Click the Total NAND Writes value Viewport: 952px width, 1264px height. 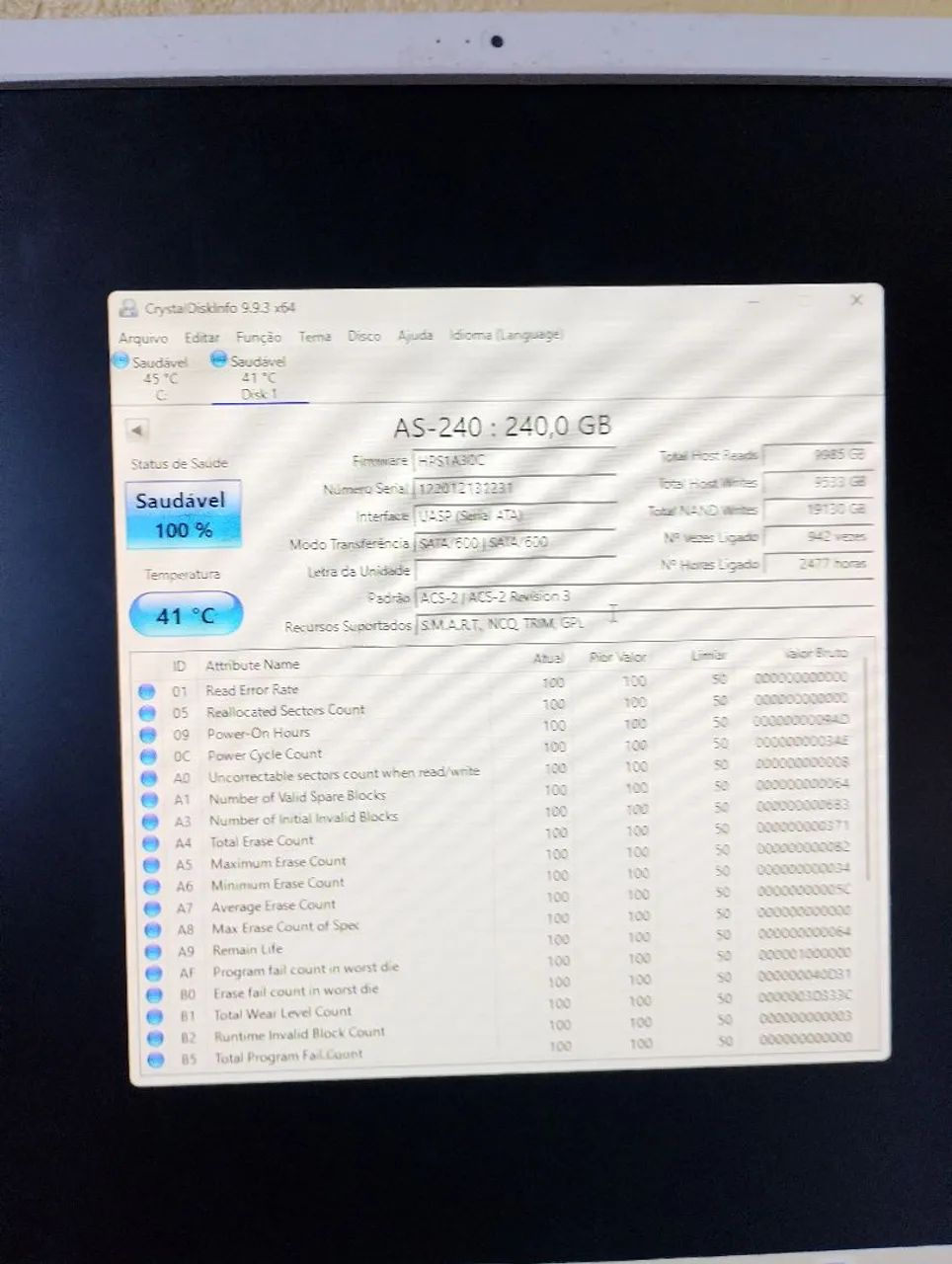[x=819, y=510]
